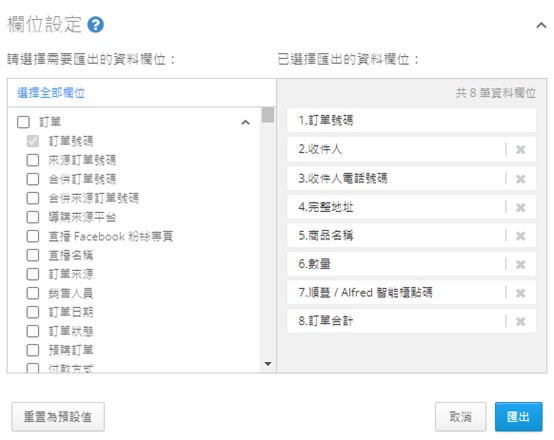Viewport: 554px width, 440px height.
Task: Collapse the 訂單 group chevron
Action: coord(245,122)
